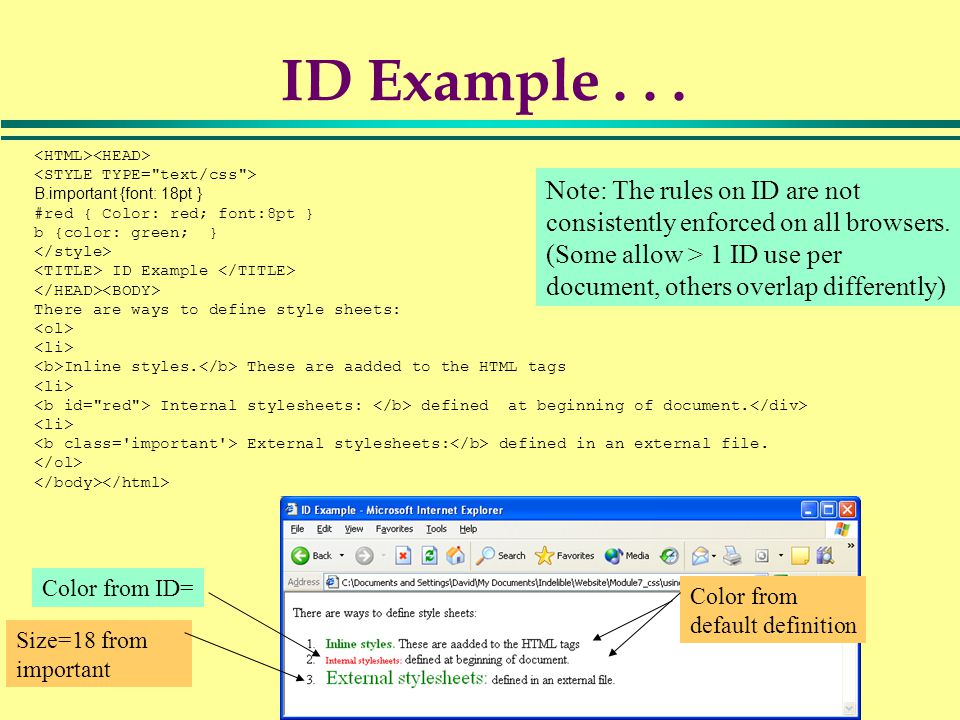Click the Refresh page icon

point(429,555)
